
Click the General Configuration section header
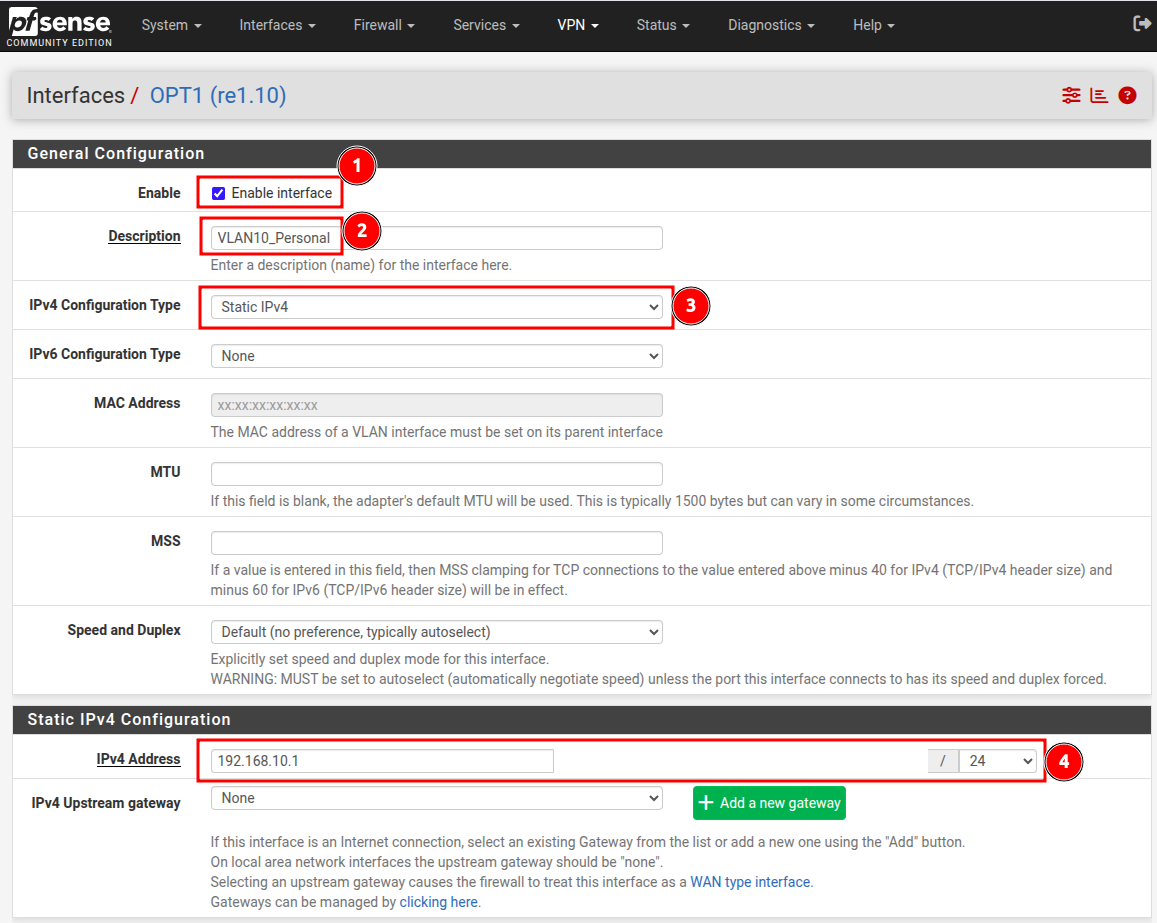581,153
